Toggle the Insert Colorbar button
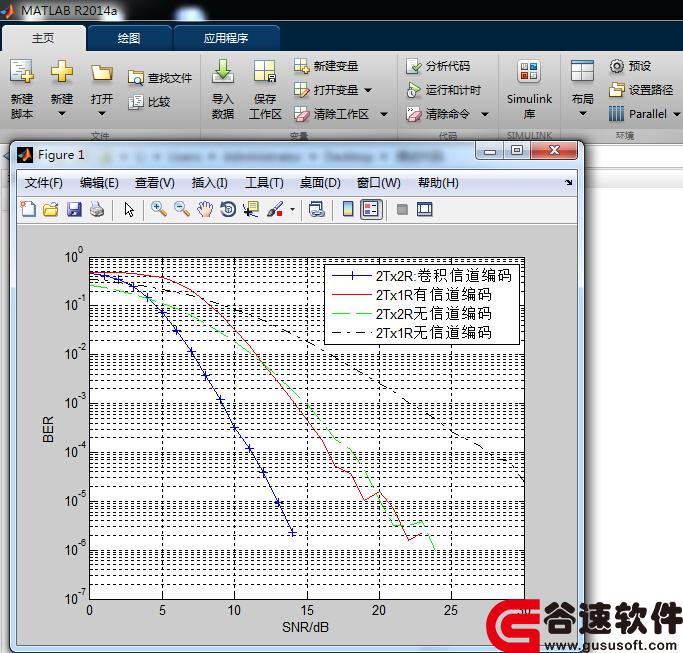683x653 pixels. [x=348, y=210]
